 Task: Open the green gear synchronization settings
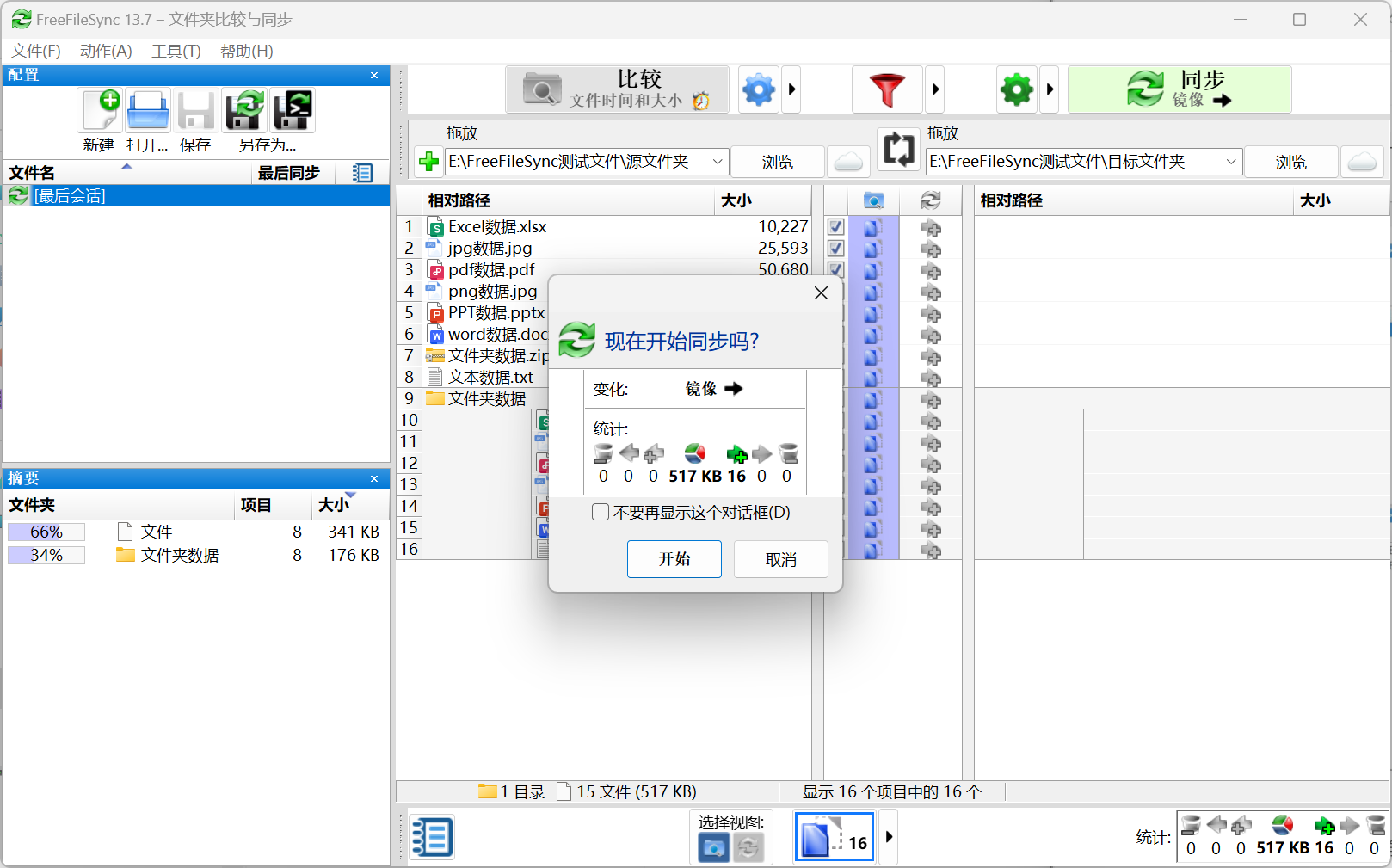(x=1016, y=89)
